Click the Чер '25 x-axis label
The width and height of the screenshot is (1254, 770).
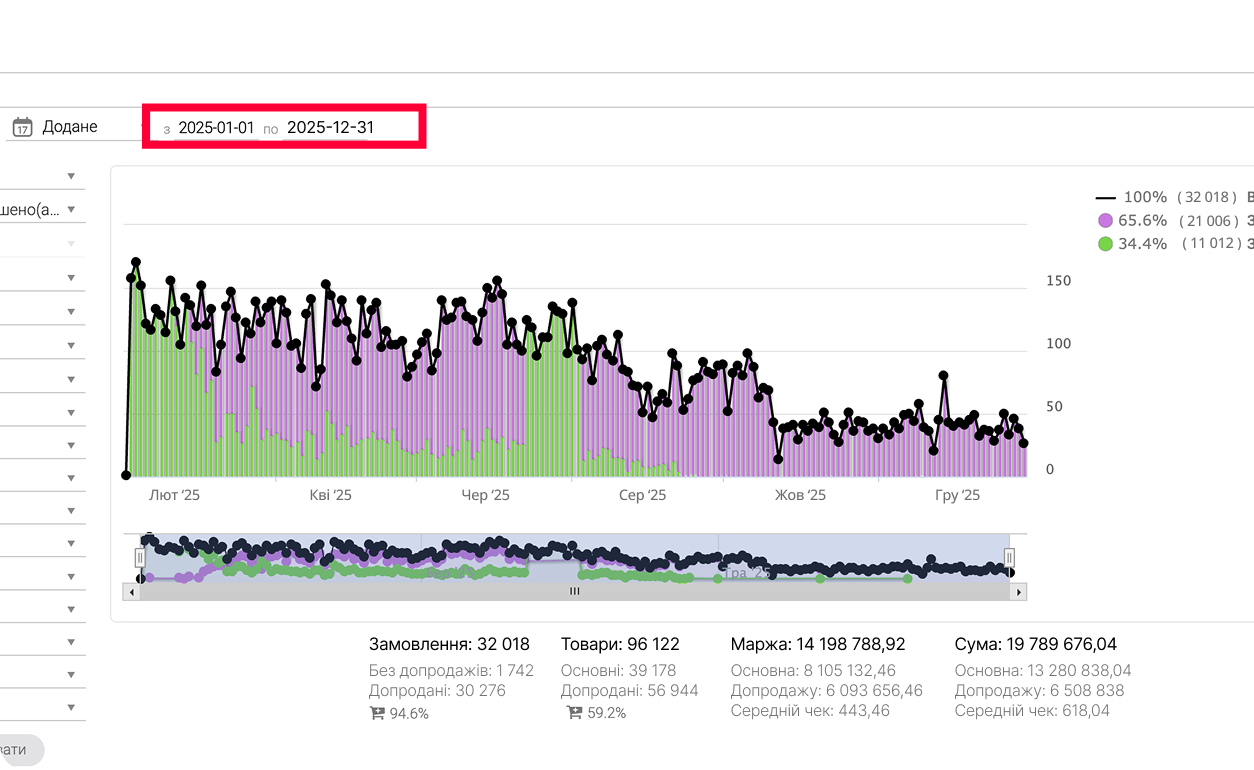[486, 495]
